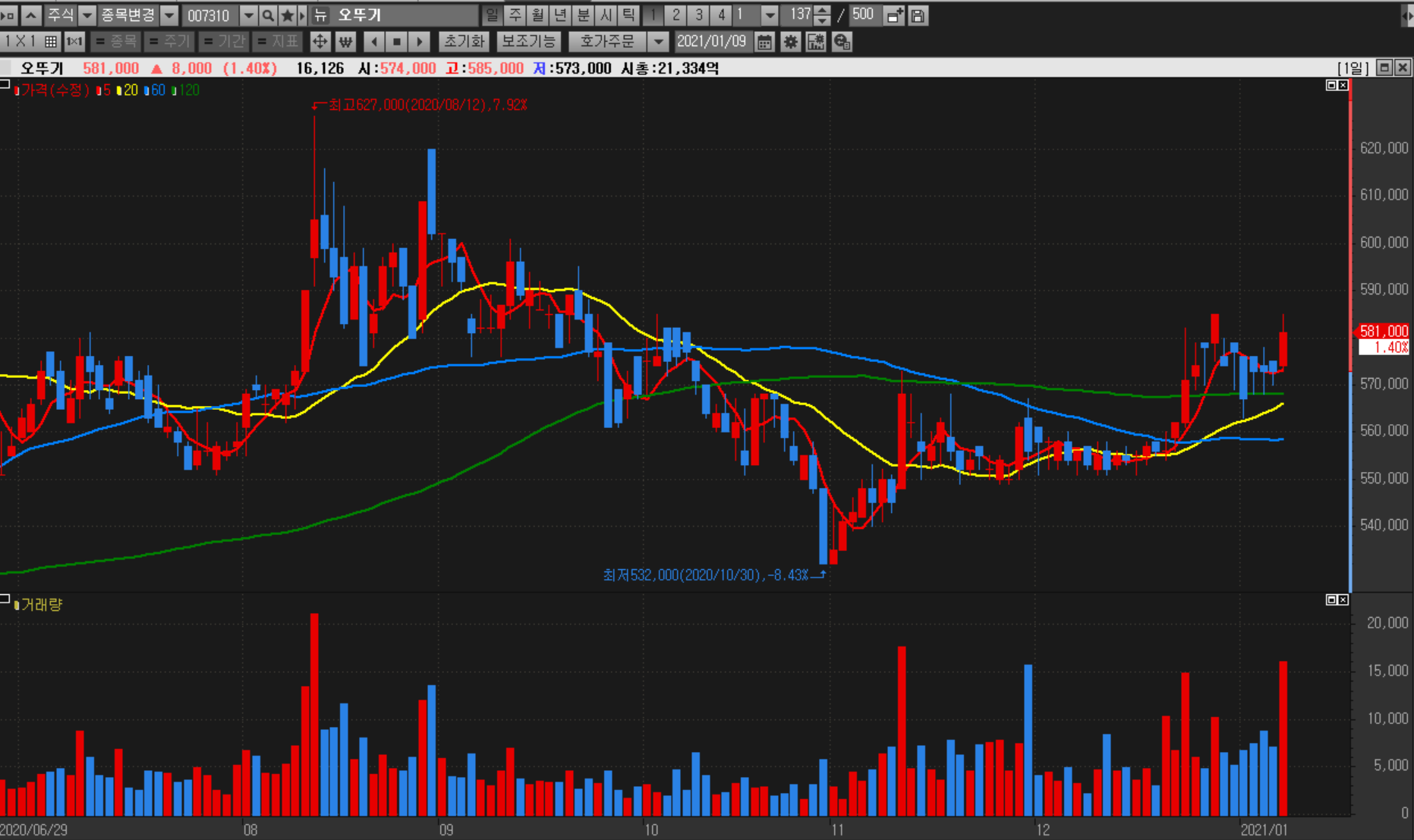This screenshot has width=1414, height=840.
Task: Select the 일 (daily) period button
Action: click(x=492, y=15)
